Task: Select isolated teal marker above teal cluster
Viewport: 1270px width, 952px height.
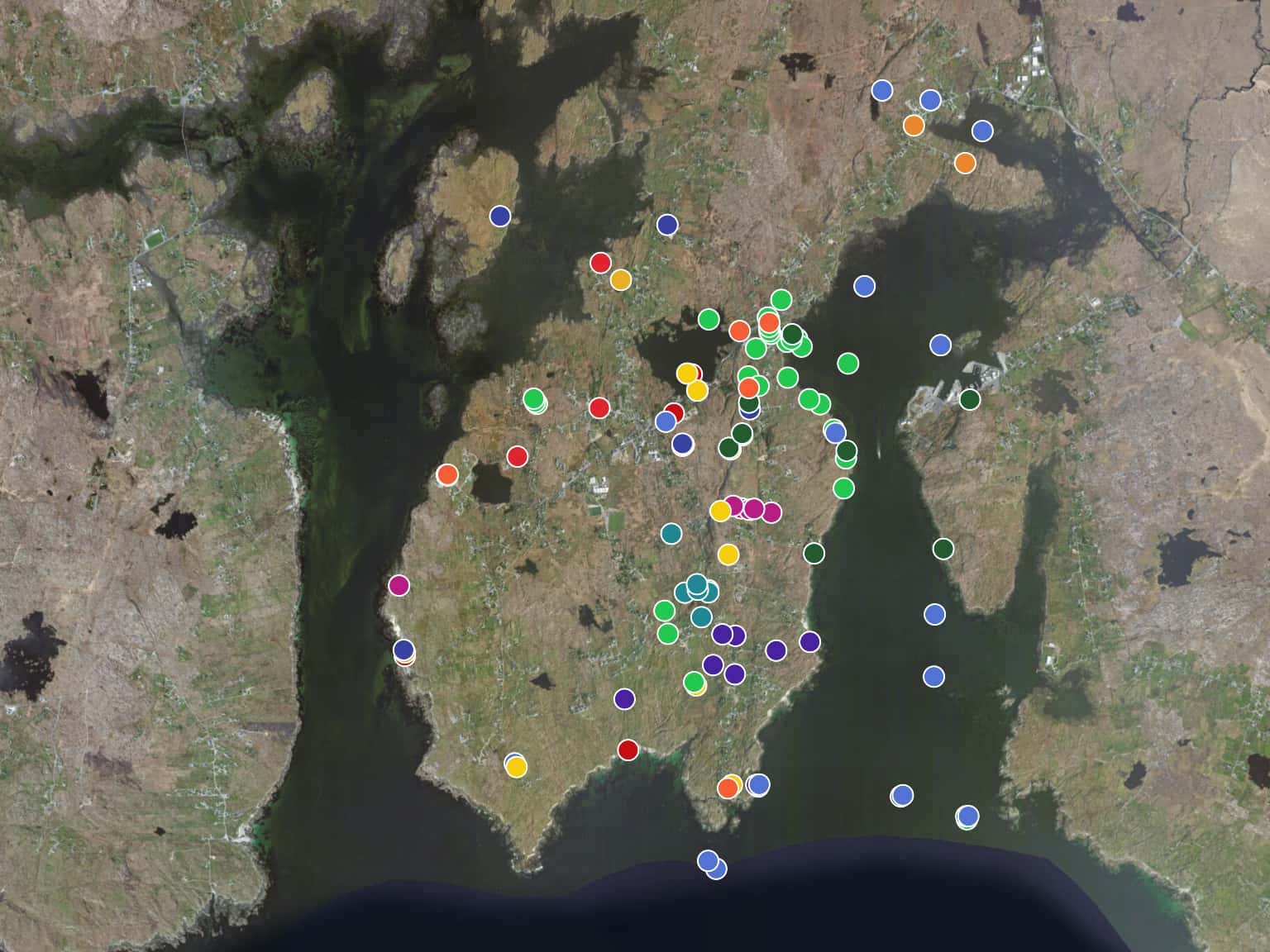Action: [x=671, y=533]
